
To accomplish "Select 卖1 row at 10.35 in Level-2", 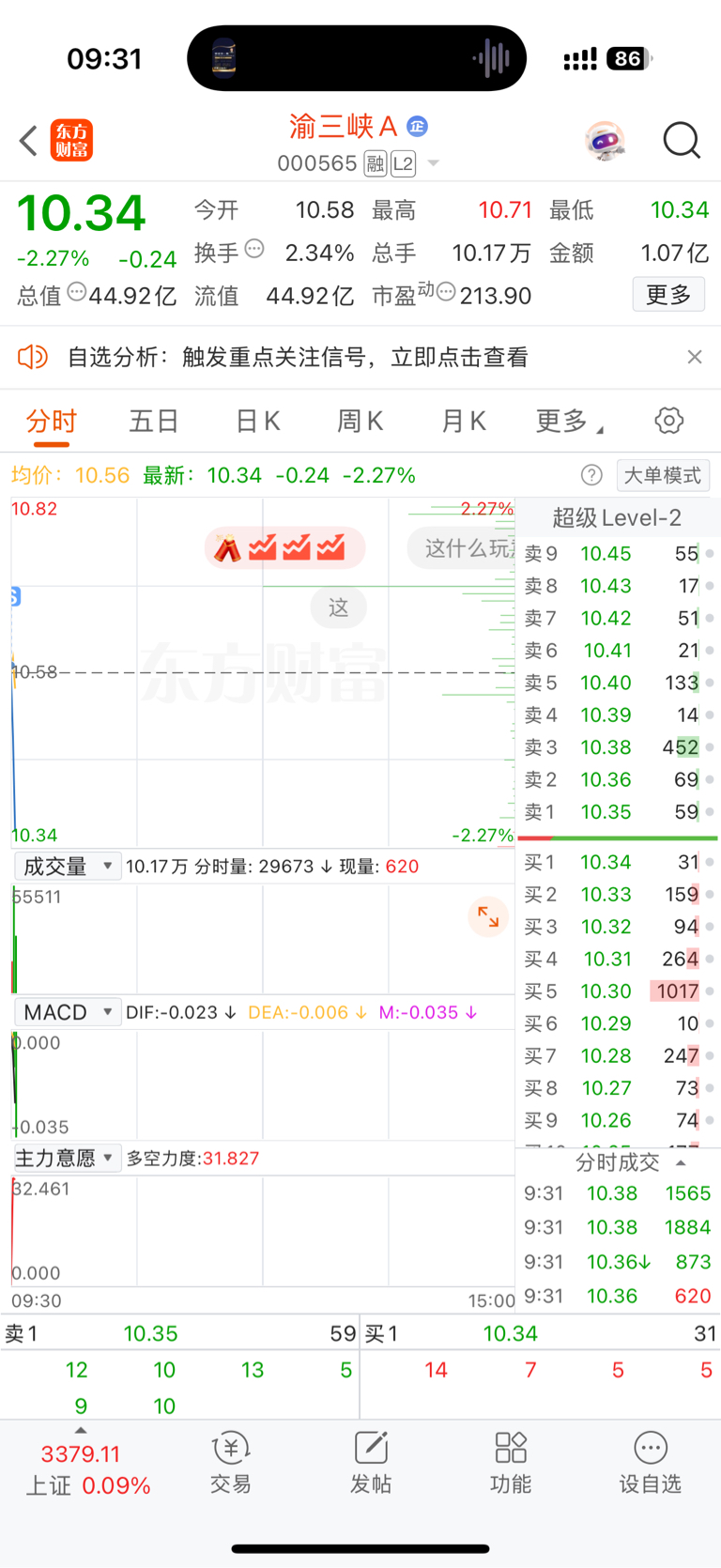I will pos(617,812).
